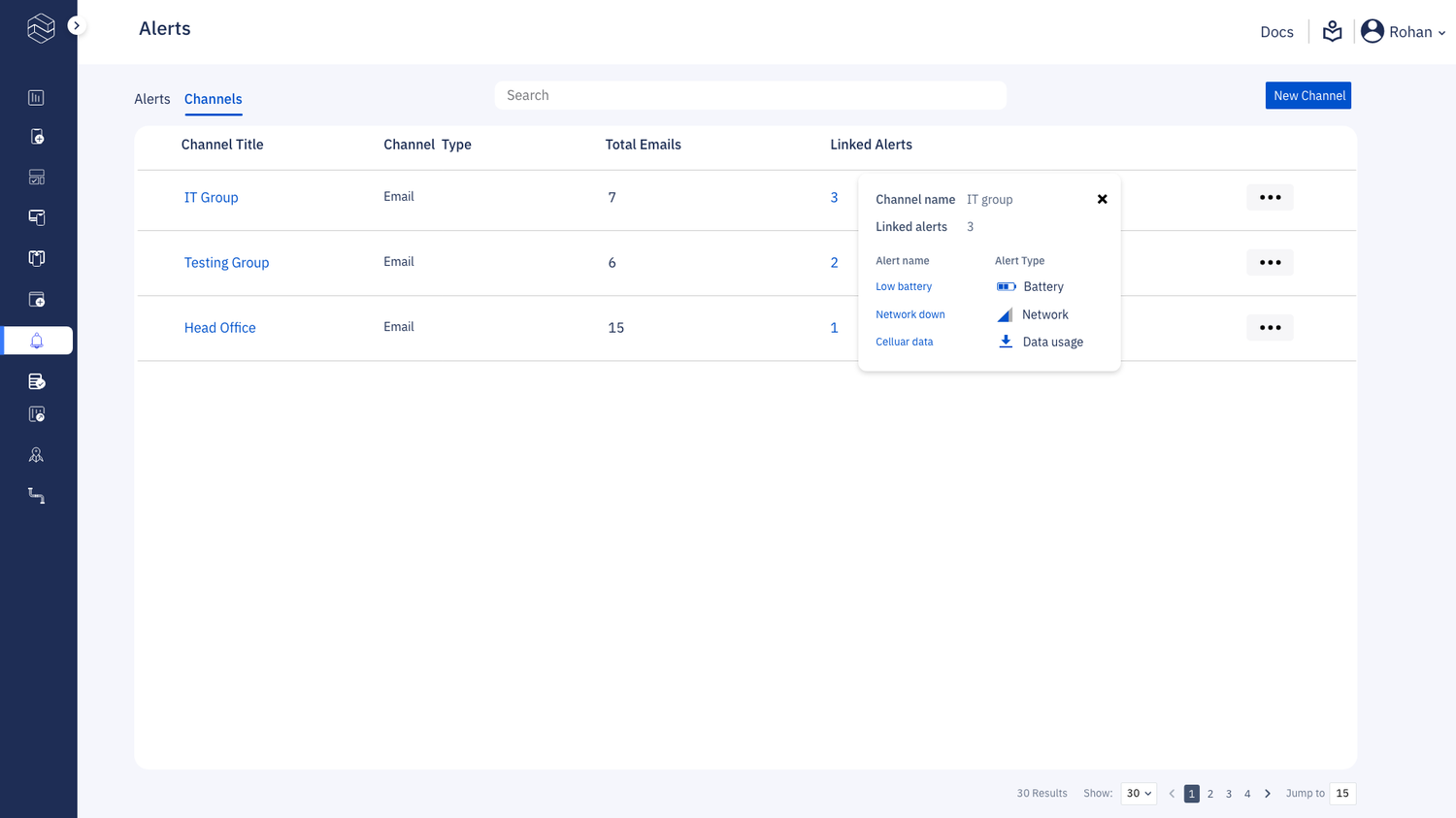Click total emails value 7 for IT Group
The image size is (1456, 818).
(612, 197)
